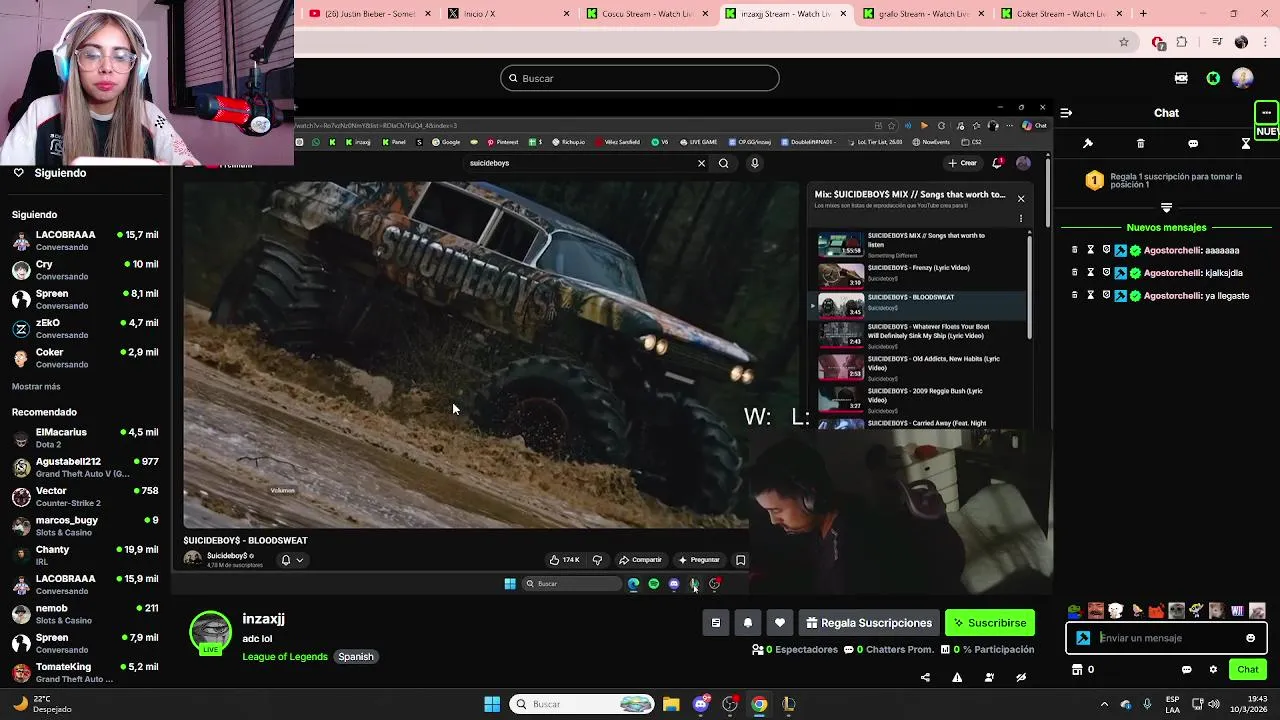Switch to the grafo Stream tab
The width and height of the screenshot is (1280, 720).
(x=925, y=14)
